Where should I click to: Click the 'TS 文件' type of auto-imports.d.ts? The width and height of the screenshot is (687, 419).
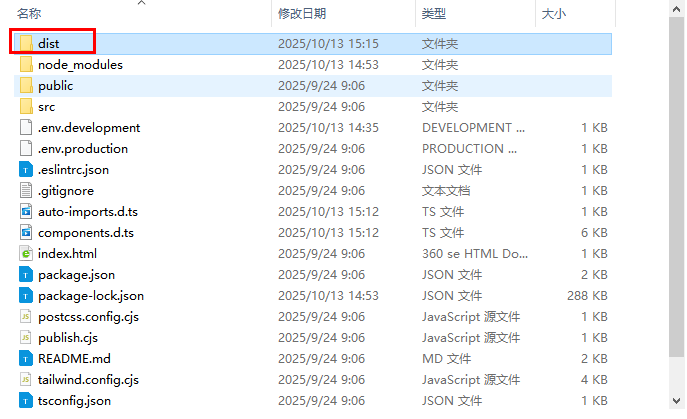443,212
